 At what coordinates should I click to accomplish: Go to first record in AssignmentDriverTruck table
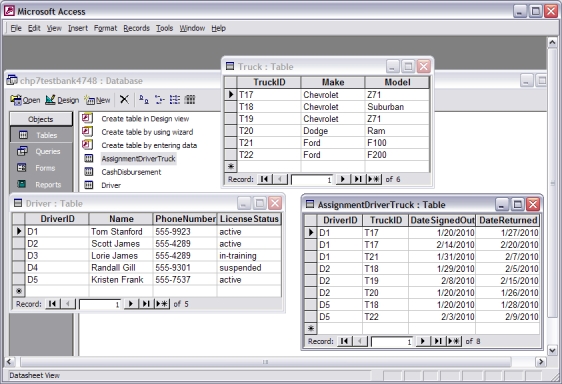pos(344,341)
